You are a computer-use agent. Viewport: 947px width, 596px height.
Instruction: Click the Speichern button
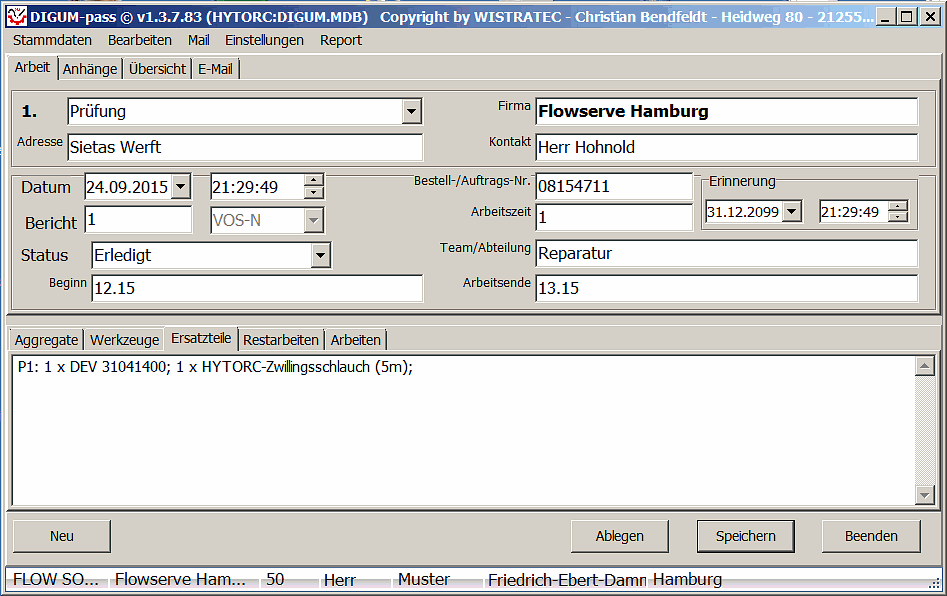pyautogui.click(x=745, y=536)
